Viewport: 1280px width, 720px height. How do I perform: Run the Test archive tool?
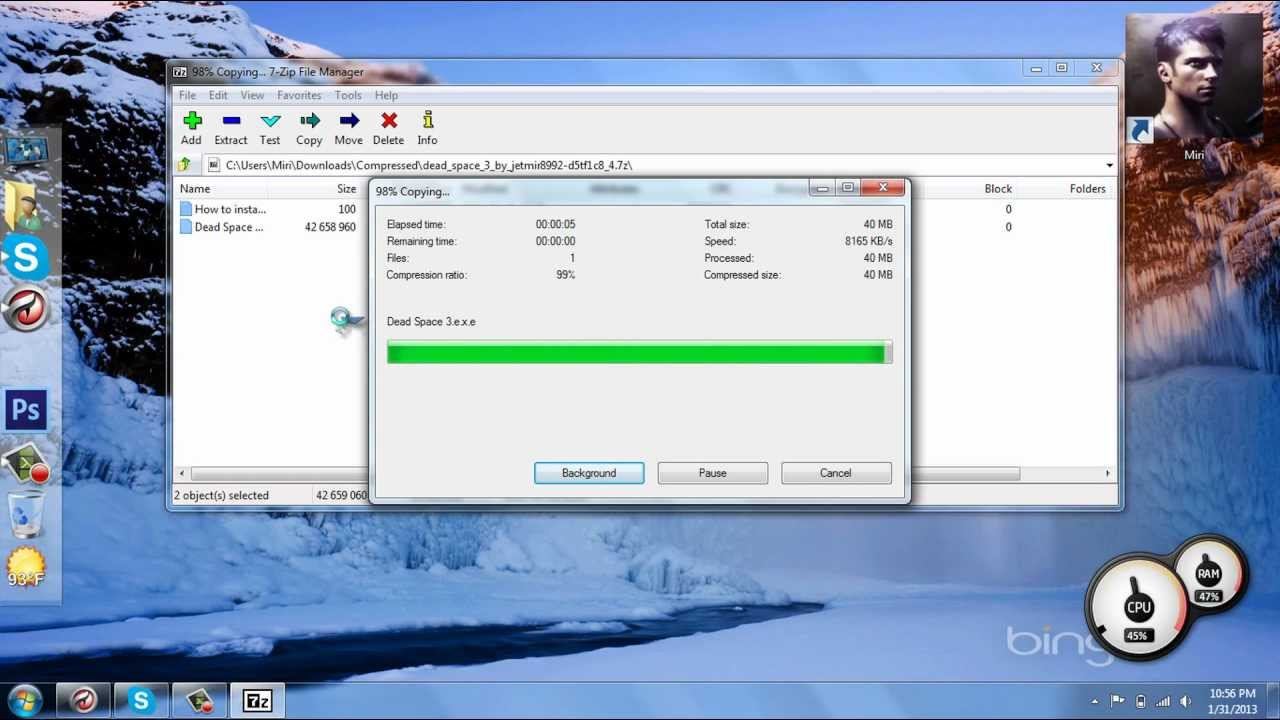coord(270,121)
